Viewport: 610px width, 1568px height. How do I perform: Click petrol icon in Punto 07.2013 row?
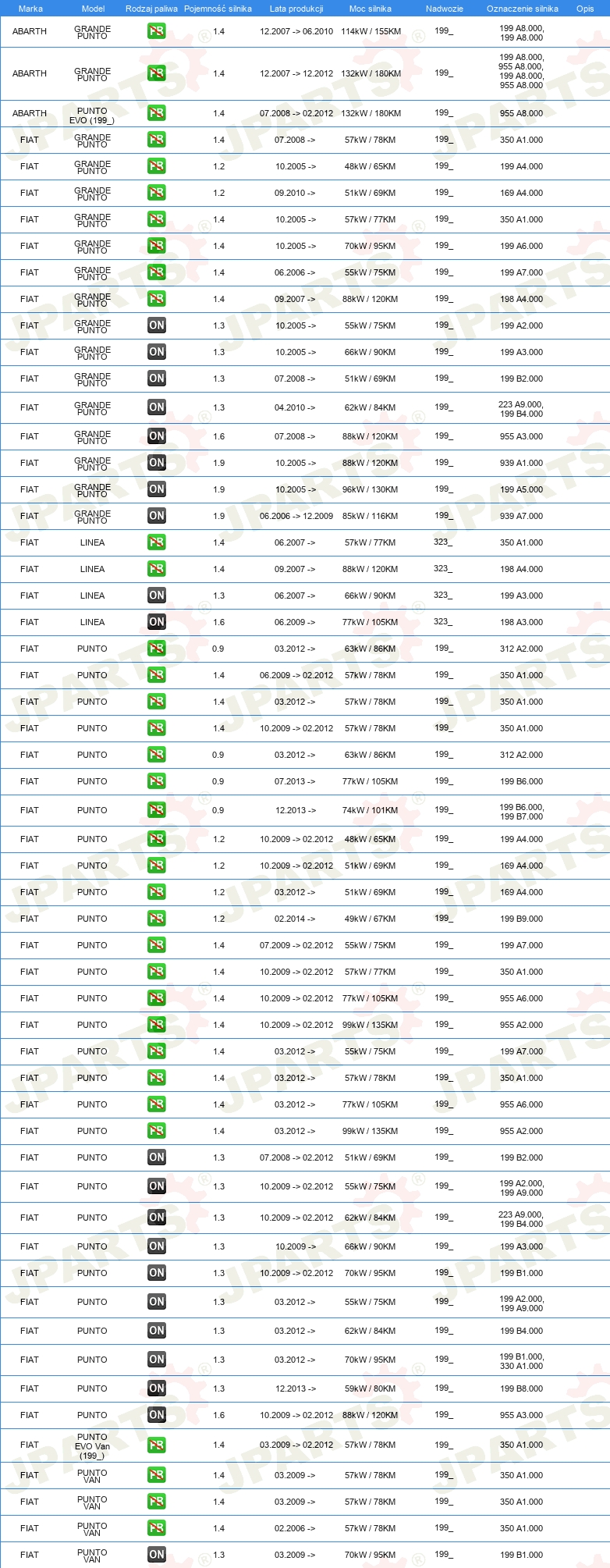click(157, 781)
